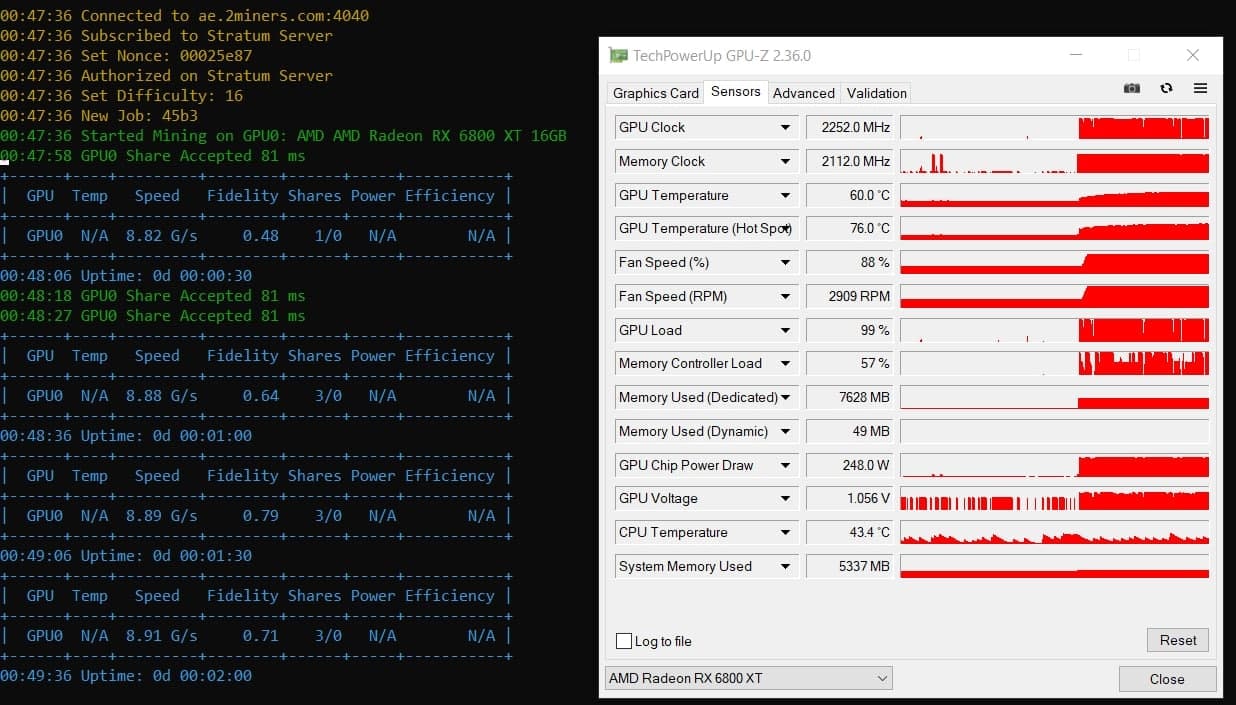This screenshot has height=705, width=1236.
Task: Click the Reset button
Action: [1177, 640]
